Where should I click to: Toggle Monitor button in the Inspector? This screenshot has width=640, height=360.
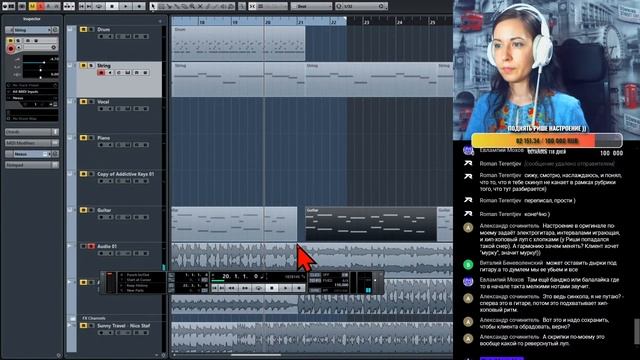pos(19,47)
